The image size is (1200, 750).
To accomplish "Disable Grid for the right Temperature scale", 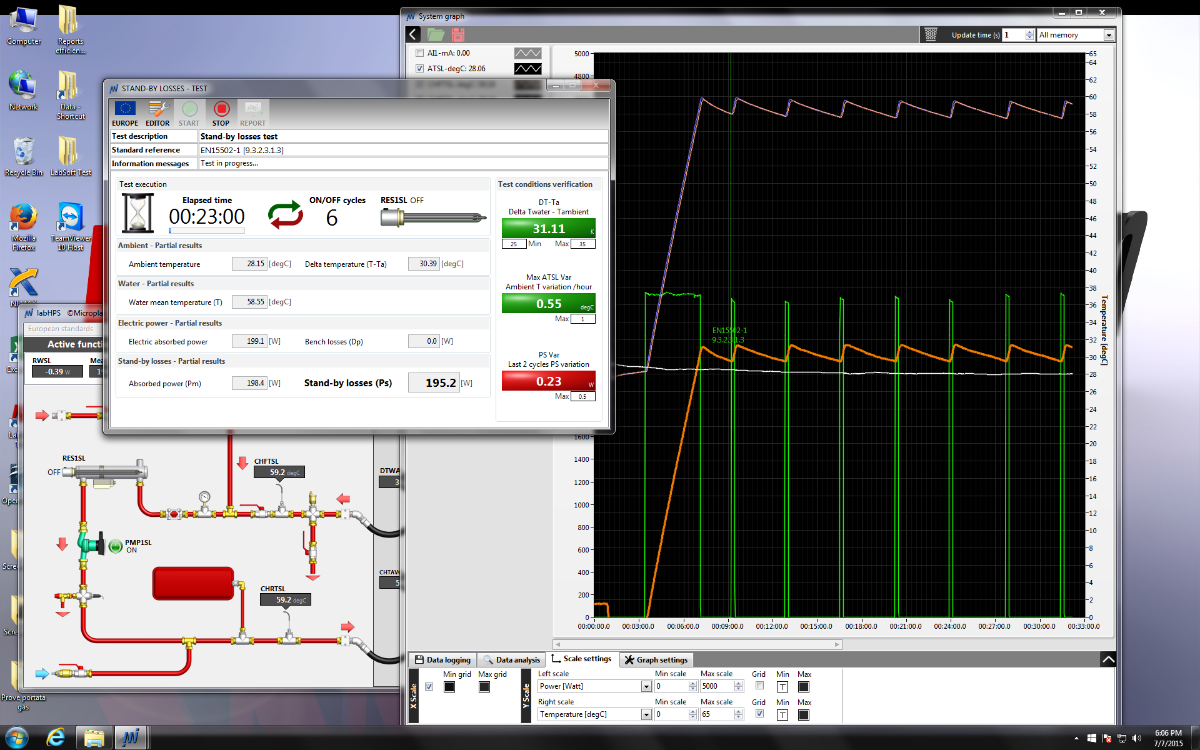I will pyautogui.click(x=758, y=714).
